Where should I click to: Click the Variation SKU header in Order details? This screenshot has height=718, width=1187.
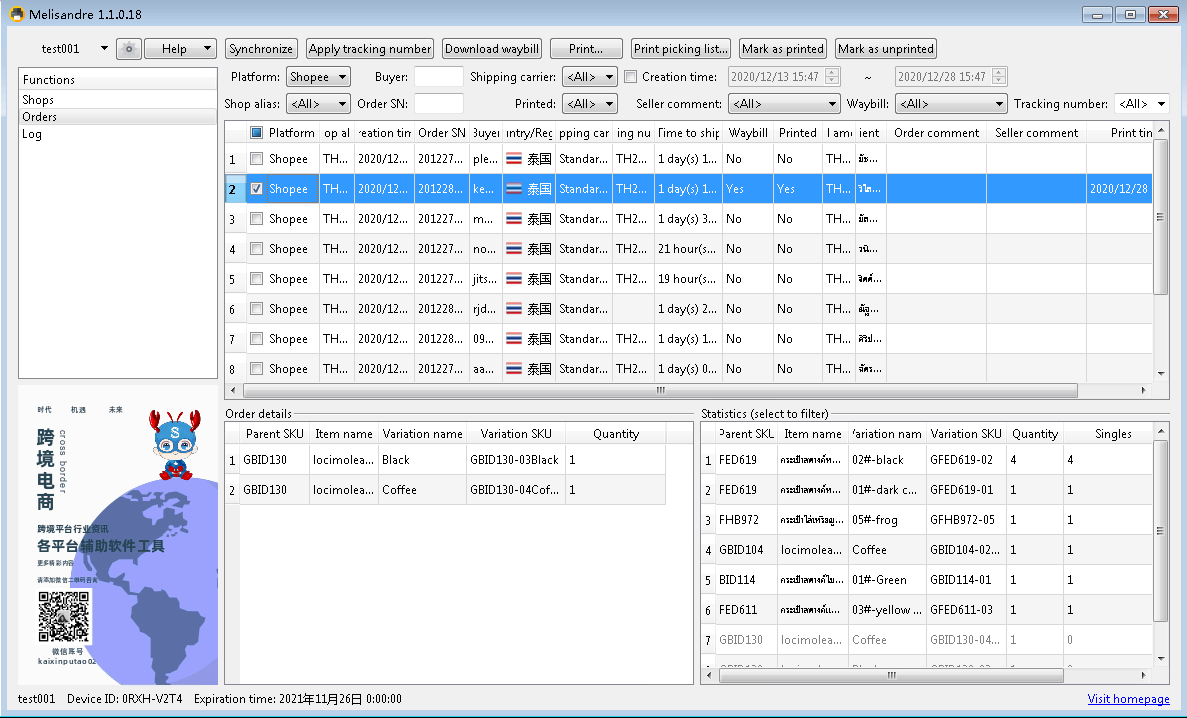pyautogui.click(x=516, y=434)
